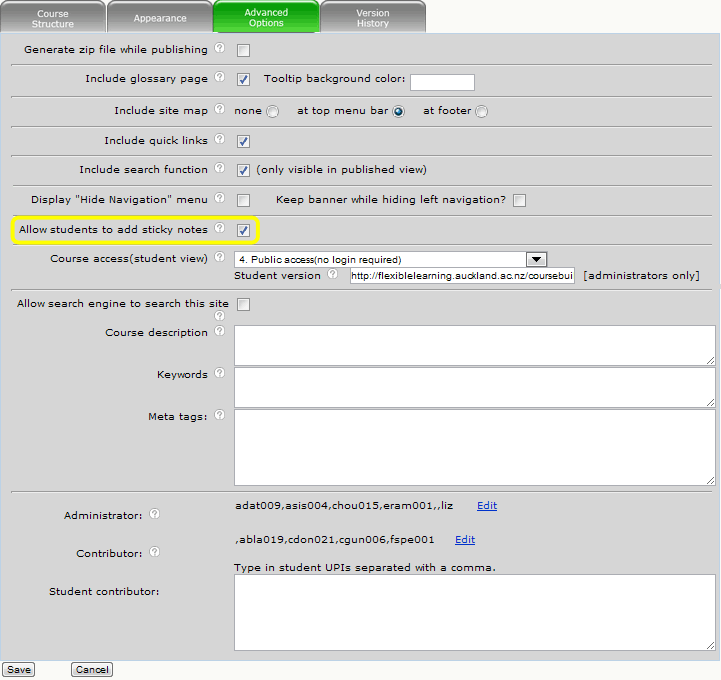
Task: Edit the Administrator list
Action: point(487,506)
